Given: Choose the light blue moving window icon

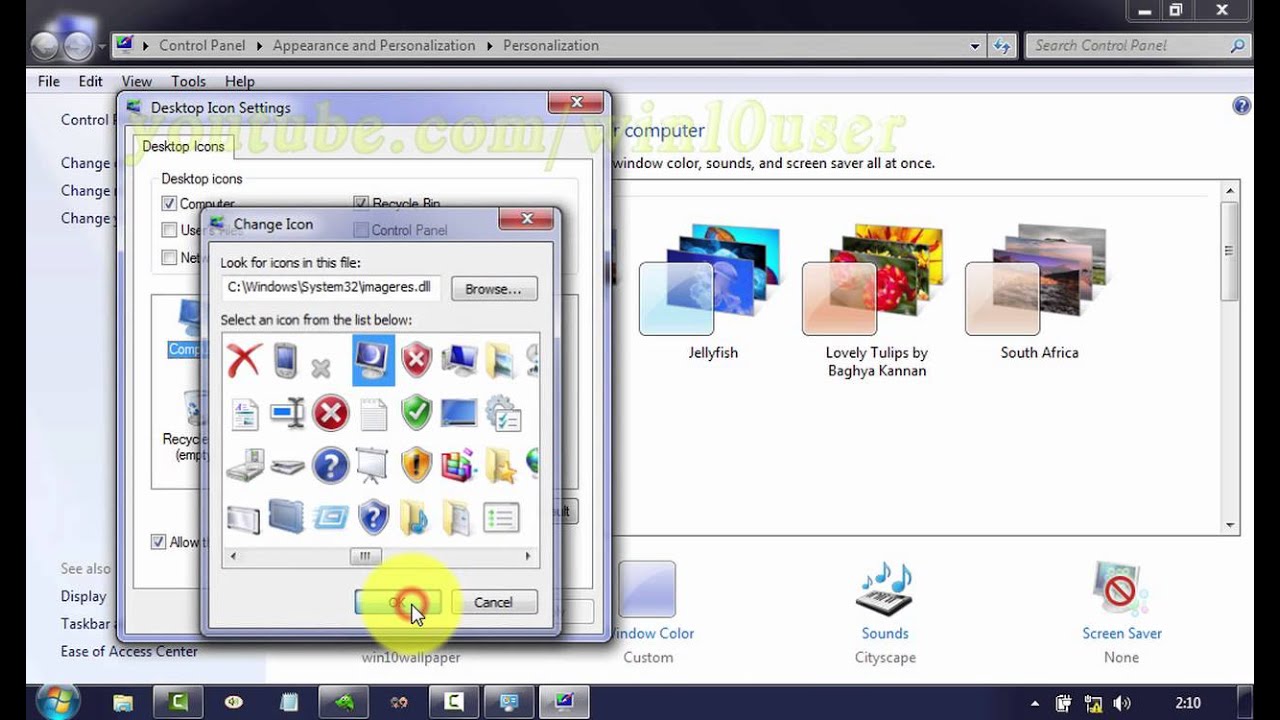Looking at the screenshot, I should point(330,517).
